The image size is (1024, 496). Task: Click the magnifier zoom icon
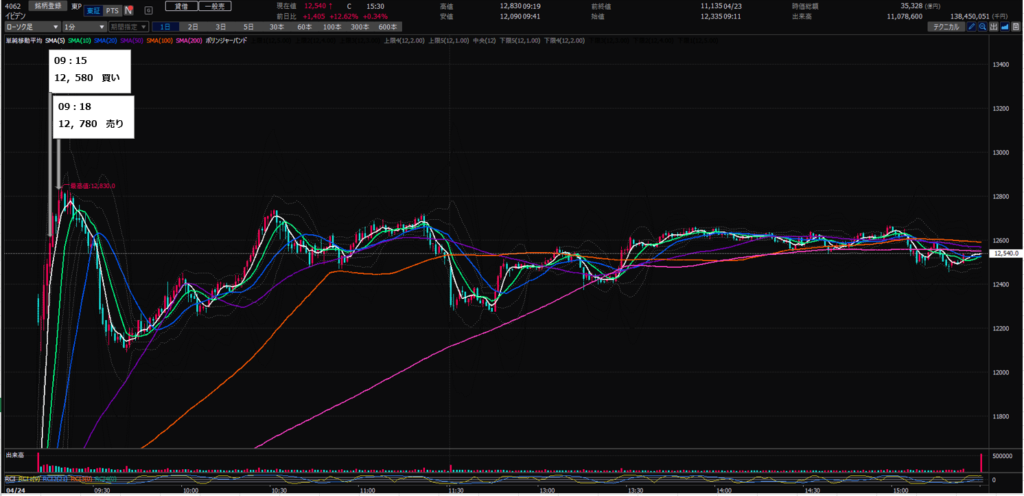(985, 27)
